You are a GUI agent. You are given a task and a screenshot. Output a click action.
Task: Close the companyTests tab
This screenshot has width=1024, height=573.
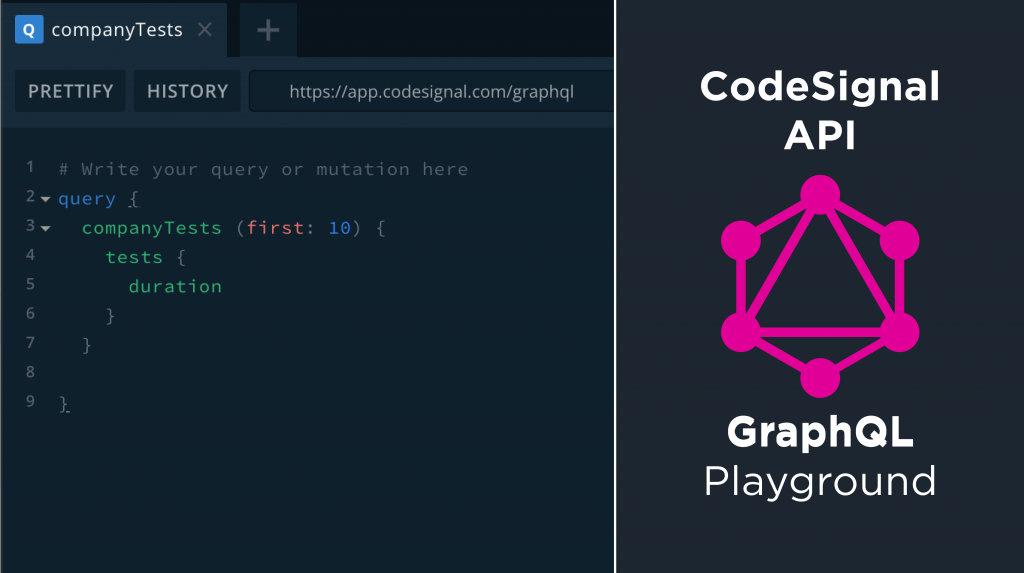tap(204, 29)
